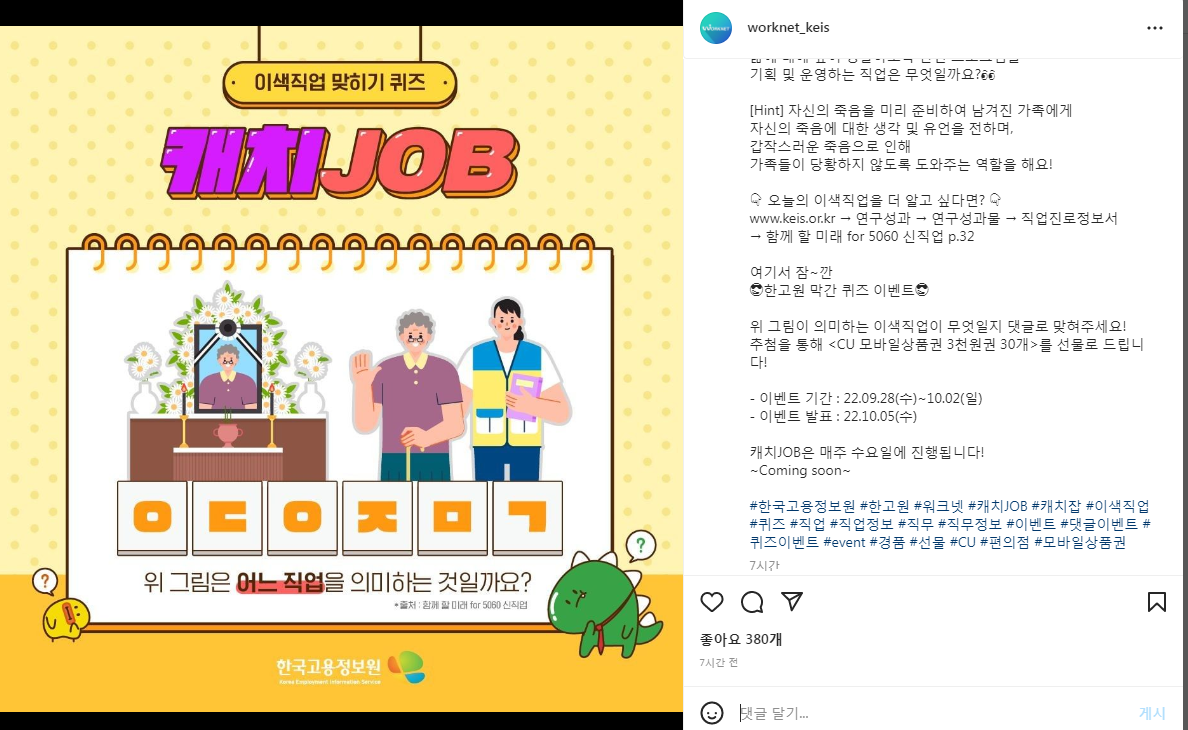1188x730 pixels.
Task: Like the post with the heart icon
Action: [x=711, y=602]
